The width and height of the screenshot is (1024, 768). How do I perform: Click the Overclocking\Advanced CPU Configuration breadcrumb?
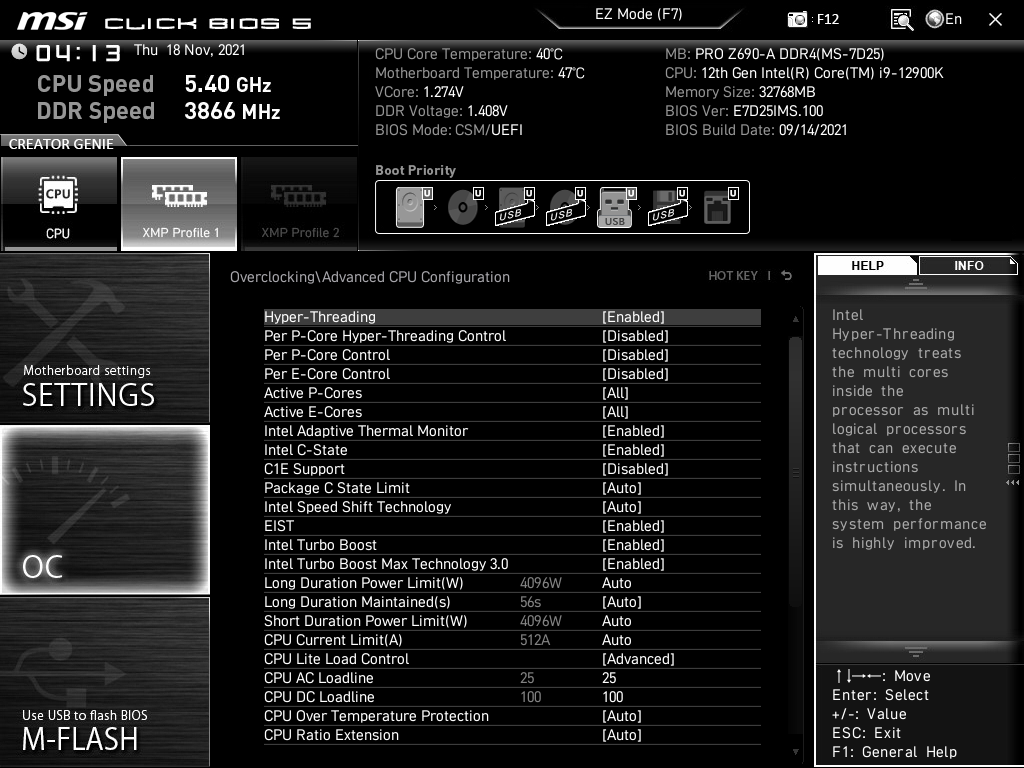pyautogui.click(x=370, y=277)
